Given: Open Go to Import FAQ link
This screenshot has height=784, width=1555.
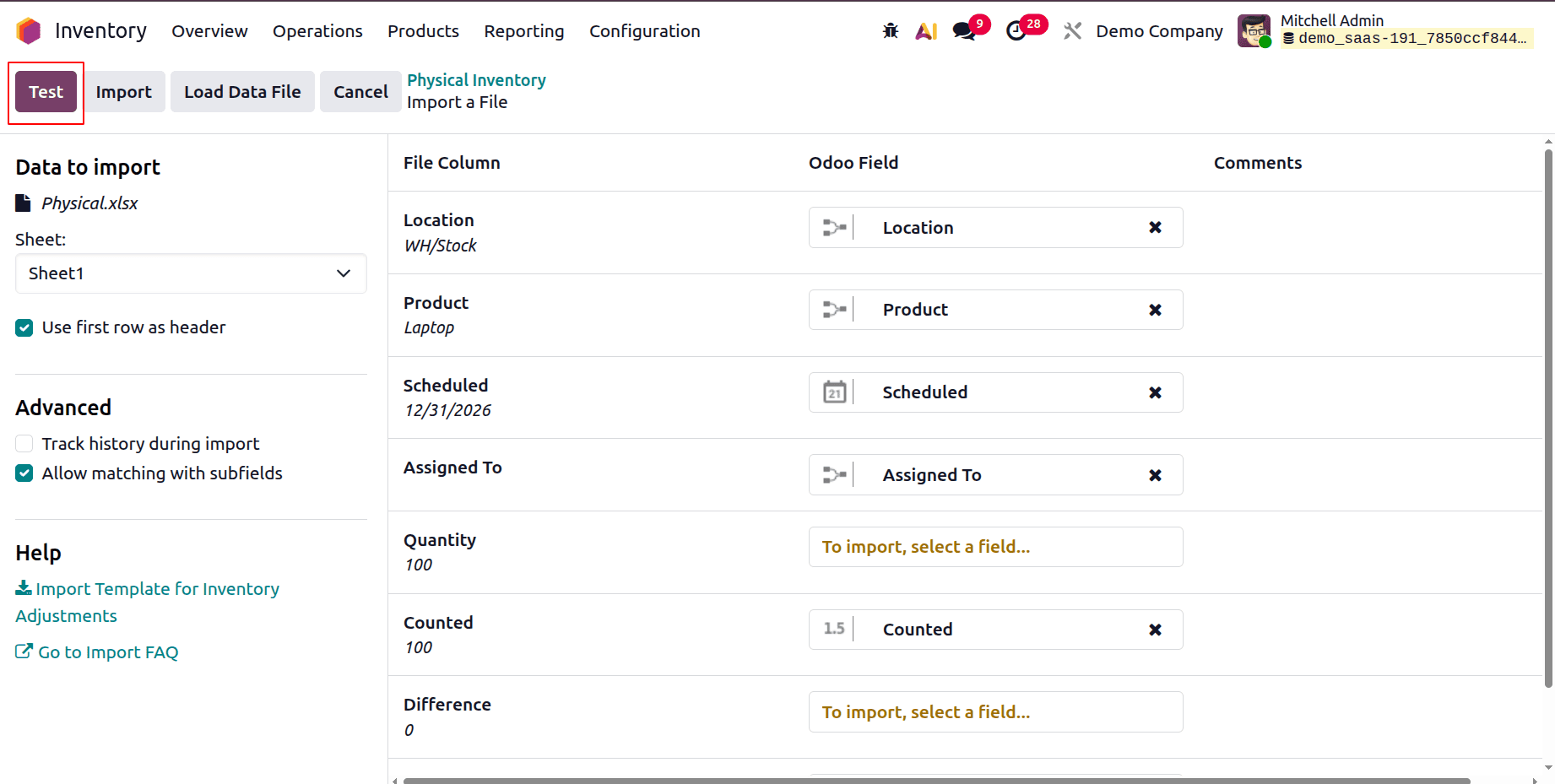Looking at the screenshot, I should click(x=107, y=652).
